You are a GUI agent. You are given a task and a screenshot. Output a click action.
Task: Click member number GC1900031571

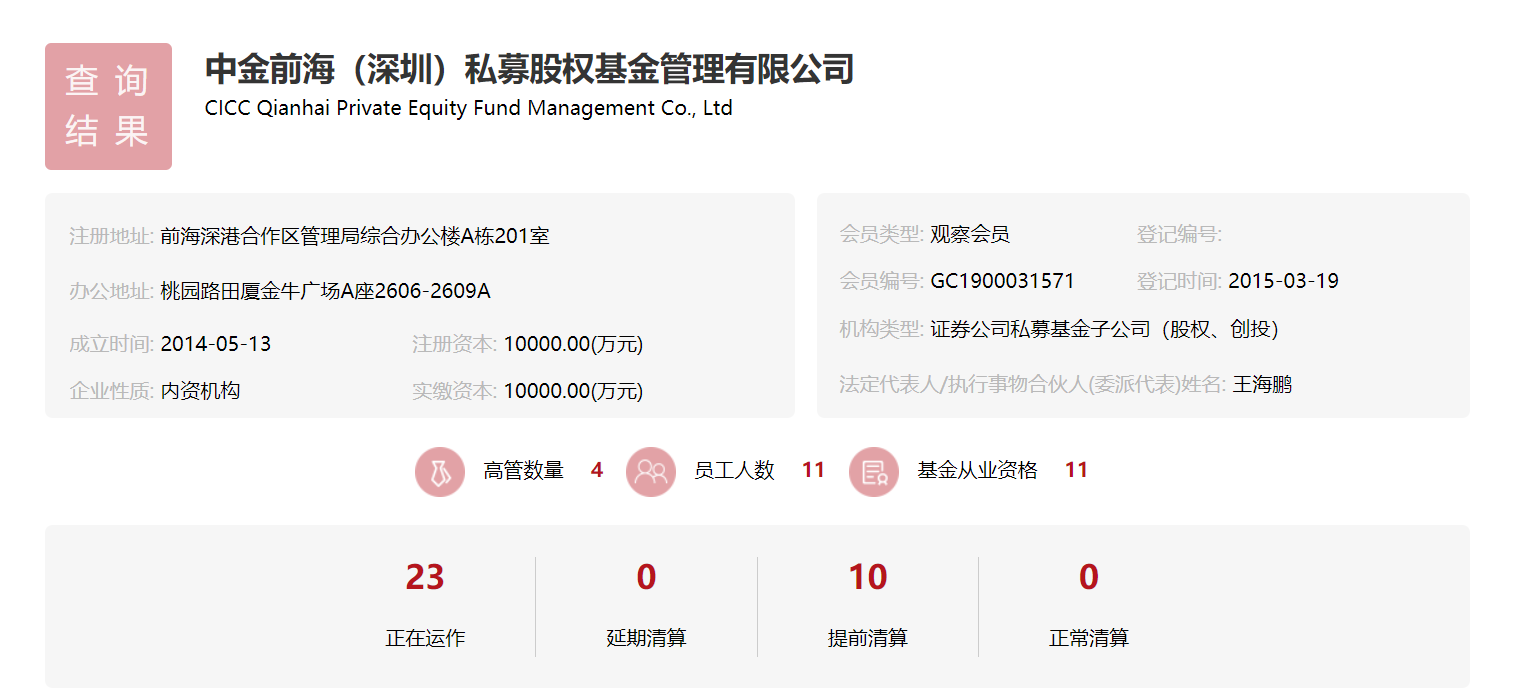pos(1002,281)
